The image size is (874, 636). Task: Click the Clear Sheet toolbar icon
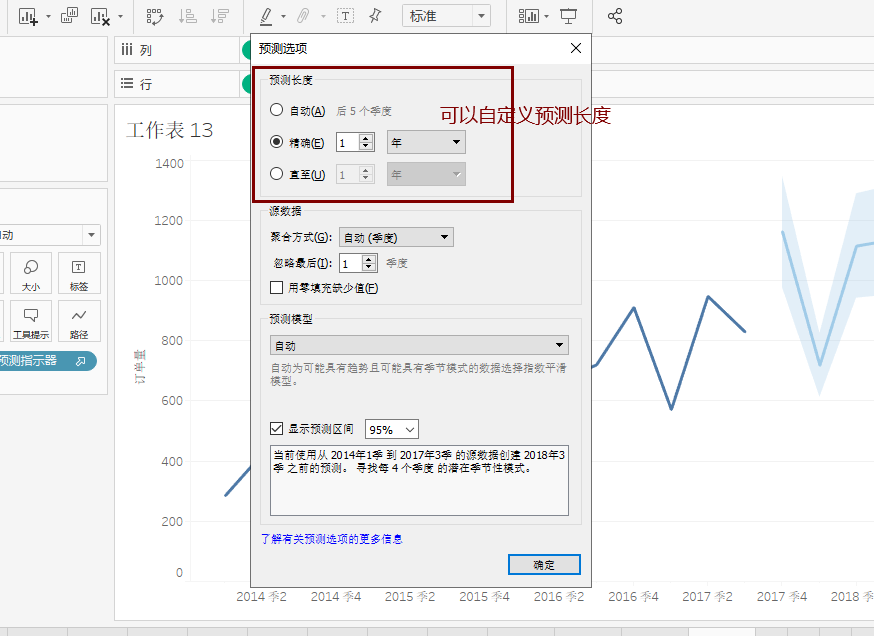(100, 16)
